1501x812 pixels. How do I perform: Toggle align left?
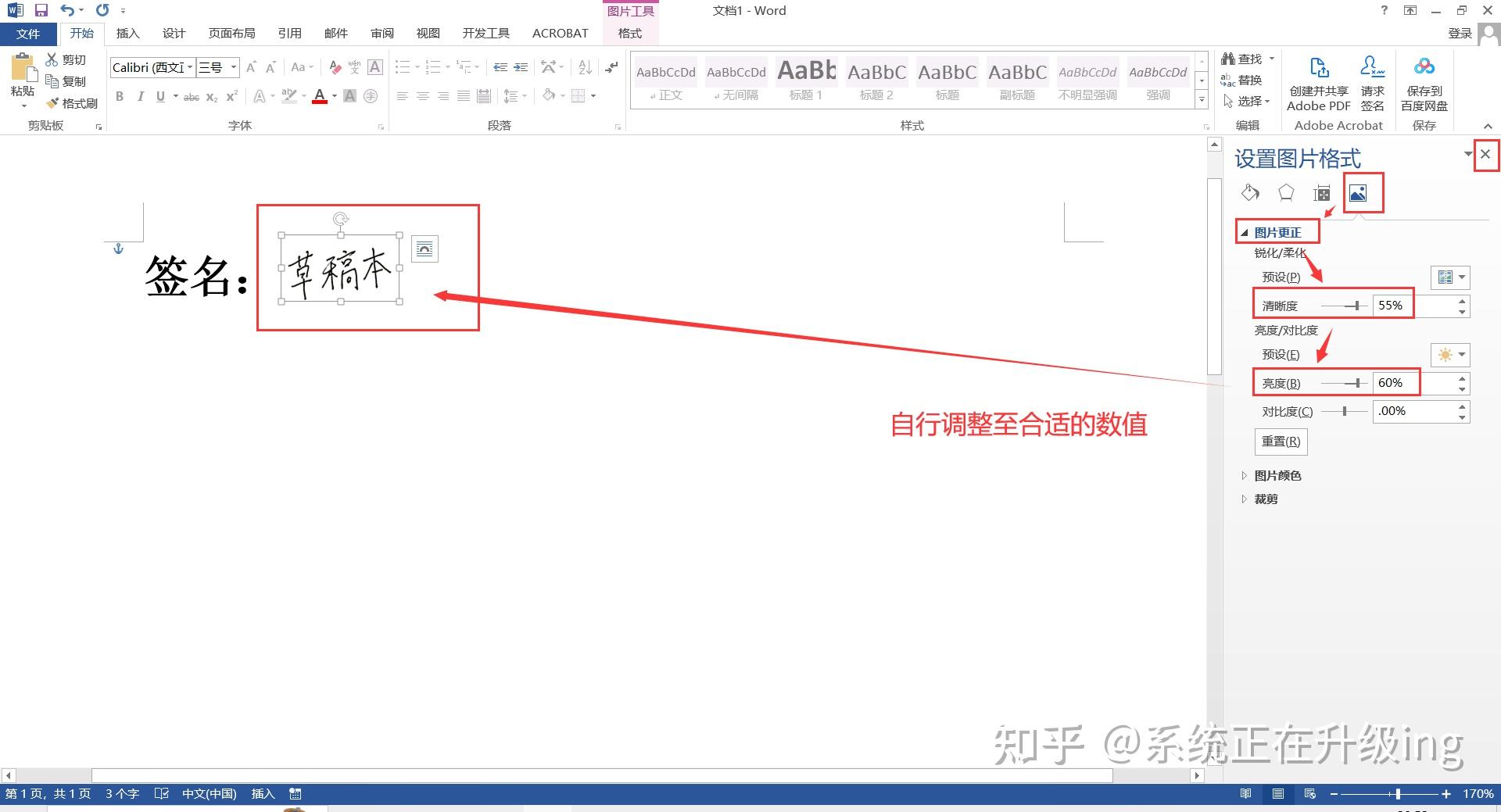(403, 96)
